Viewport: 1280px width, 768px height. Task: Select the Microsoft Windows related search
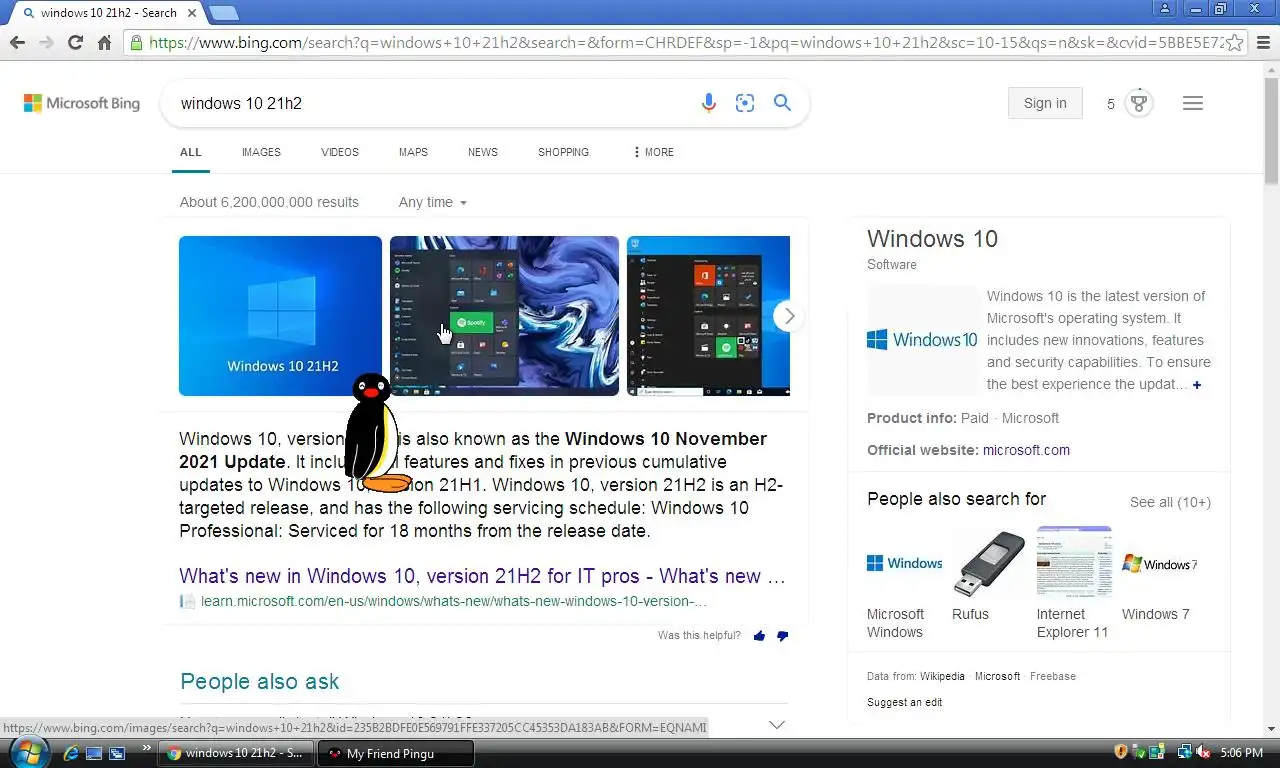tap(904, 582)
